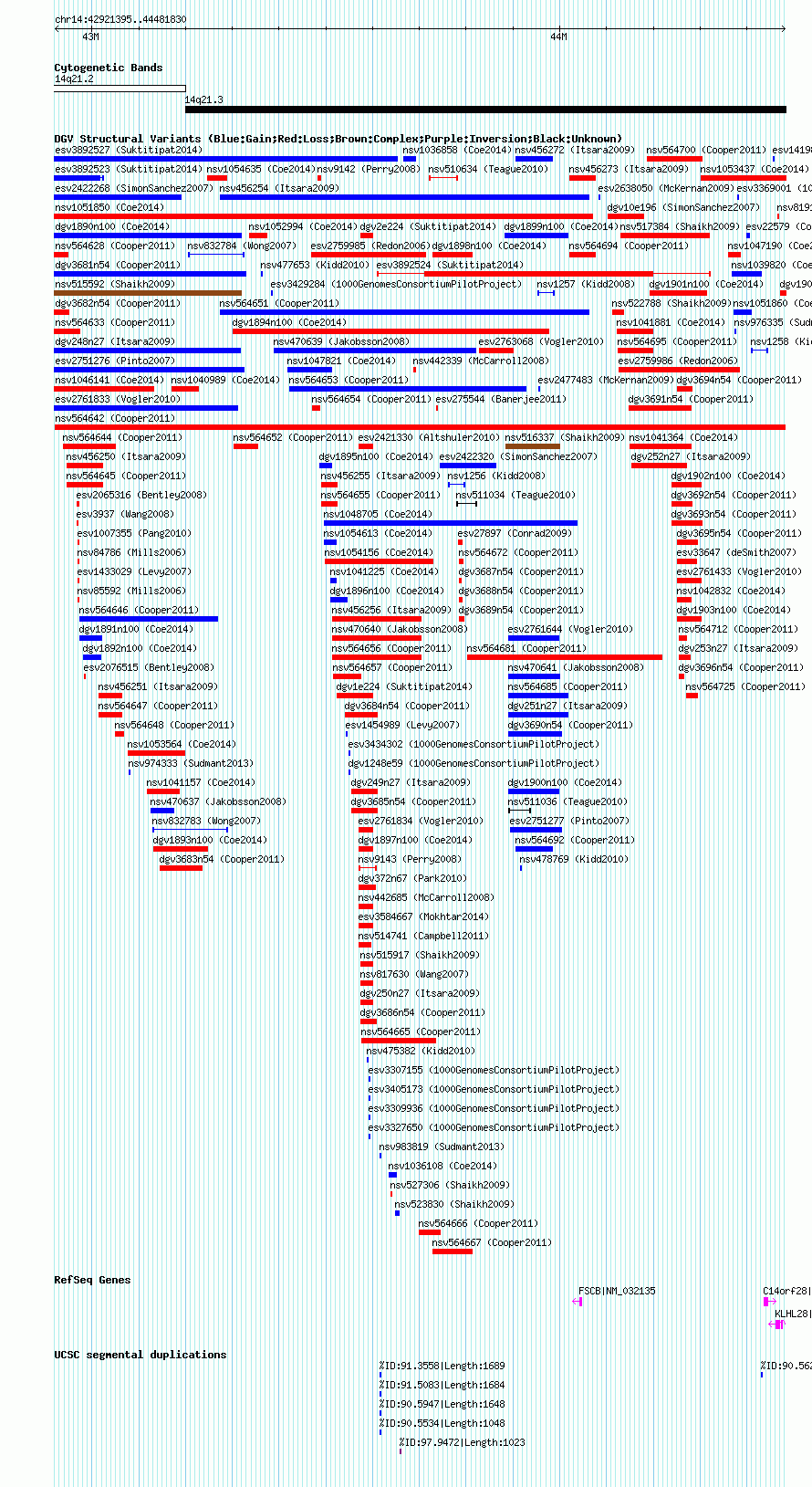The height and width of the screenshot is (1487, 812).
Task: Open esv3307155 (1000GenomesConsortiumPilotProject) variant
Action: point(494,1070)
